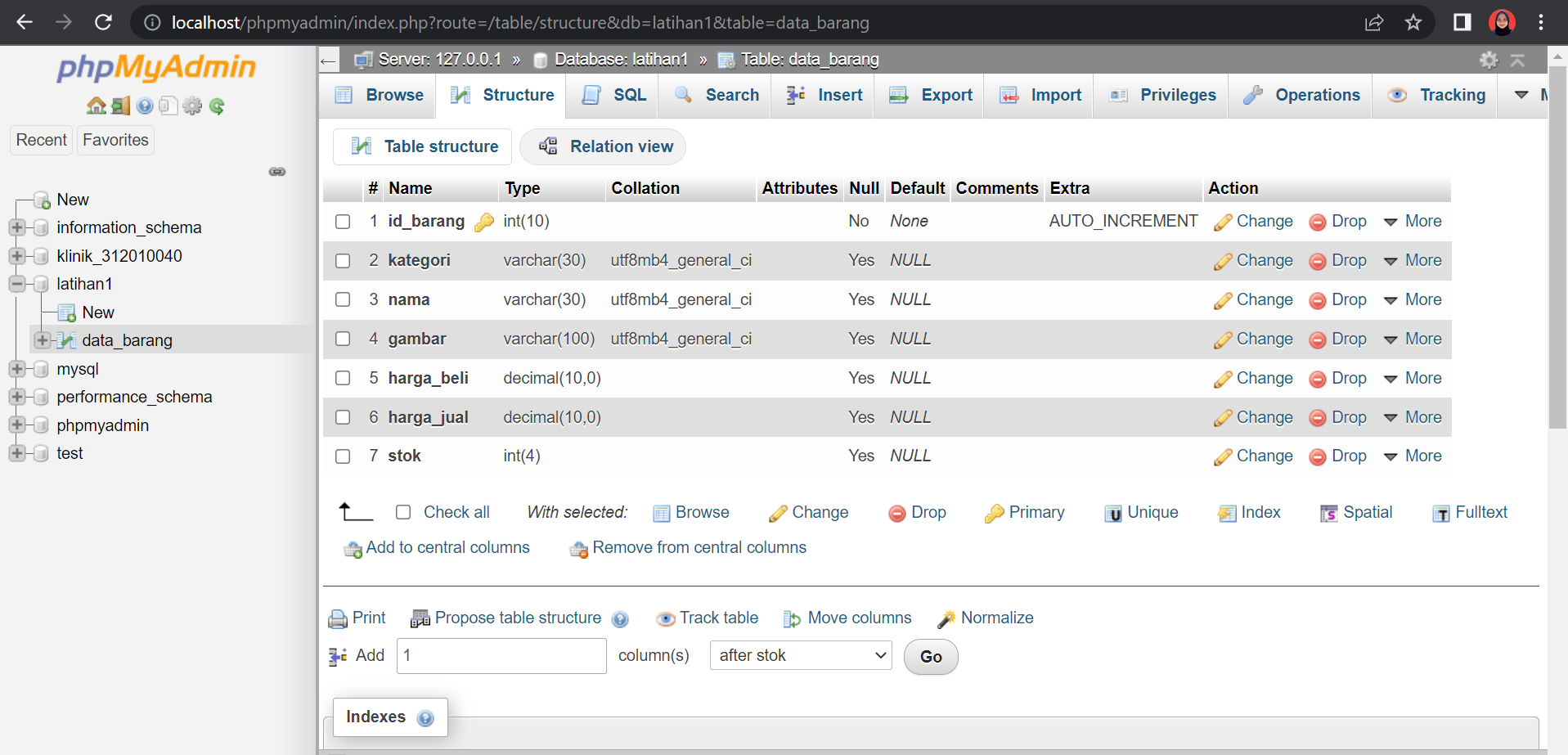Enable the Check all checkbox
Screen dimensions: 1568x755
point(403,511)
